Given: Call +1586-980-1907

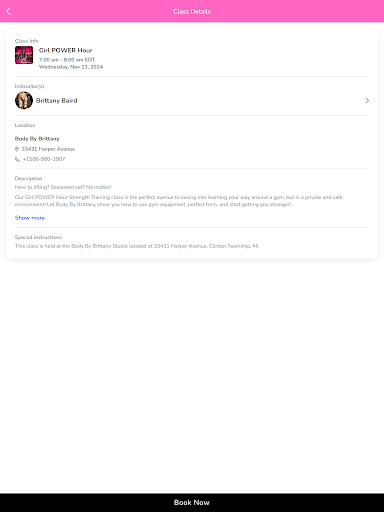Looking at the screenshot, I should (44, 159).
